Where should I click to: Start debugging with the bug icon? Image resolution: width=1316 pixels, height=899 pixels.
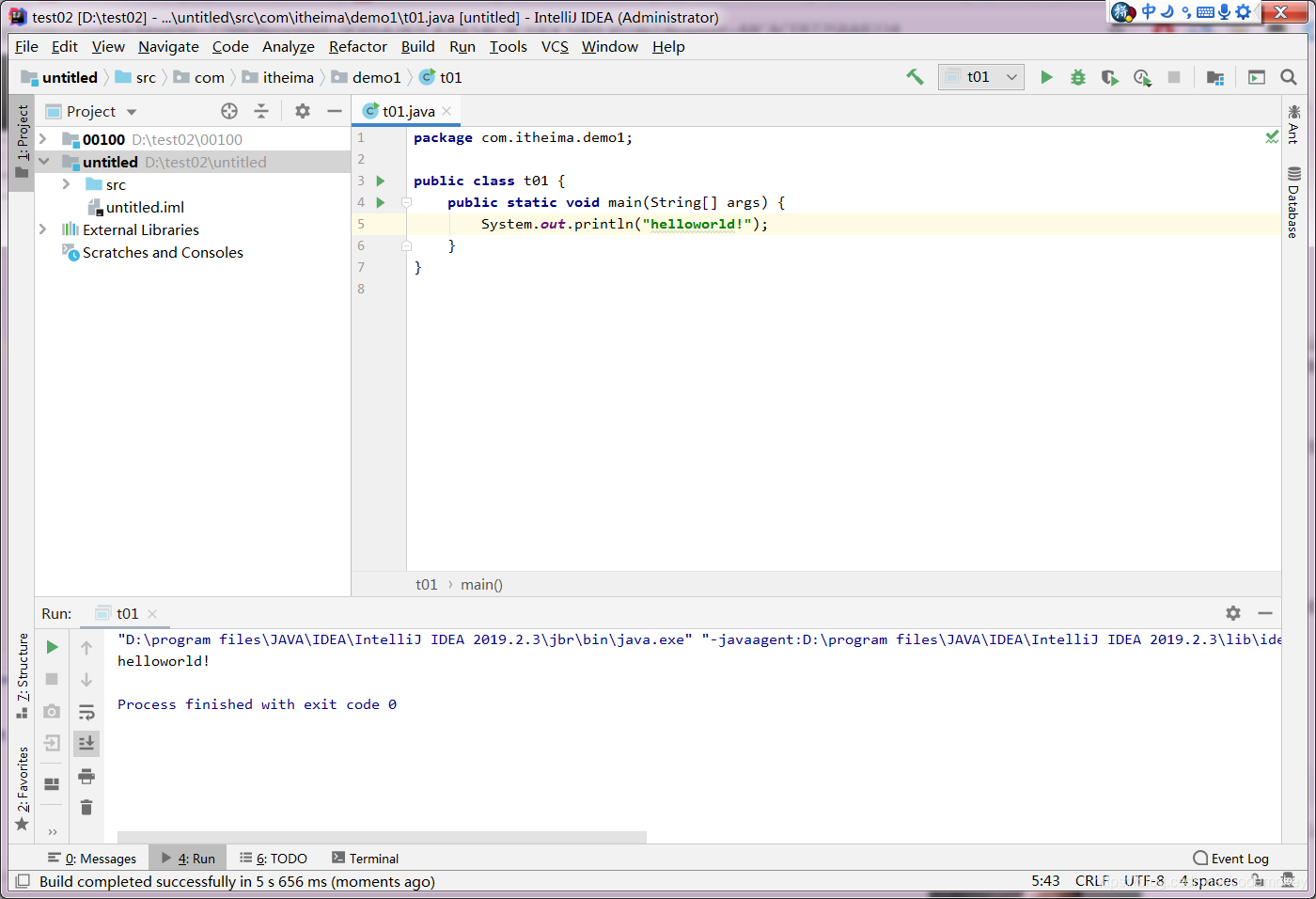1078,77
